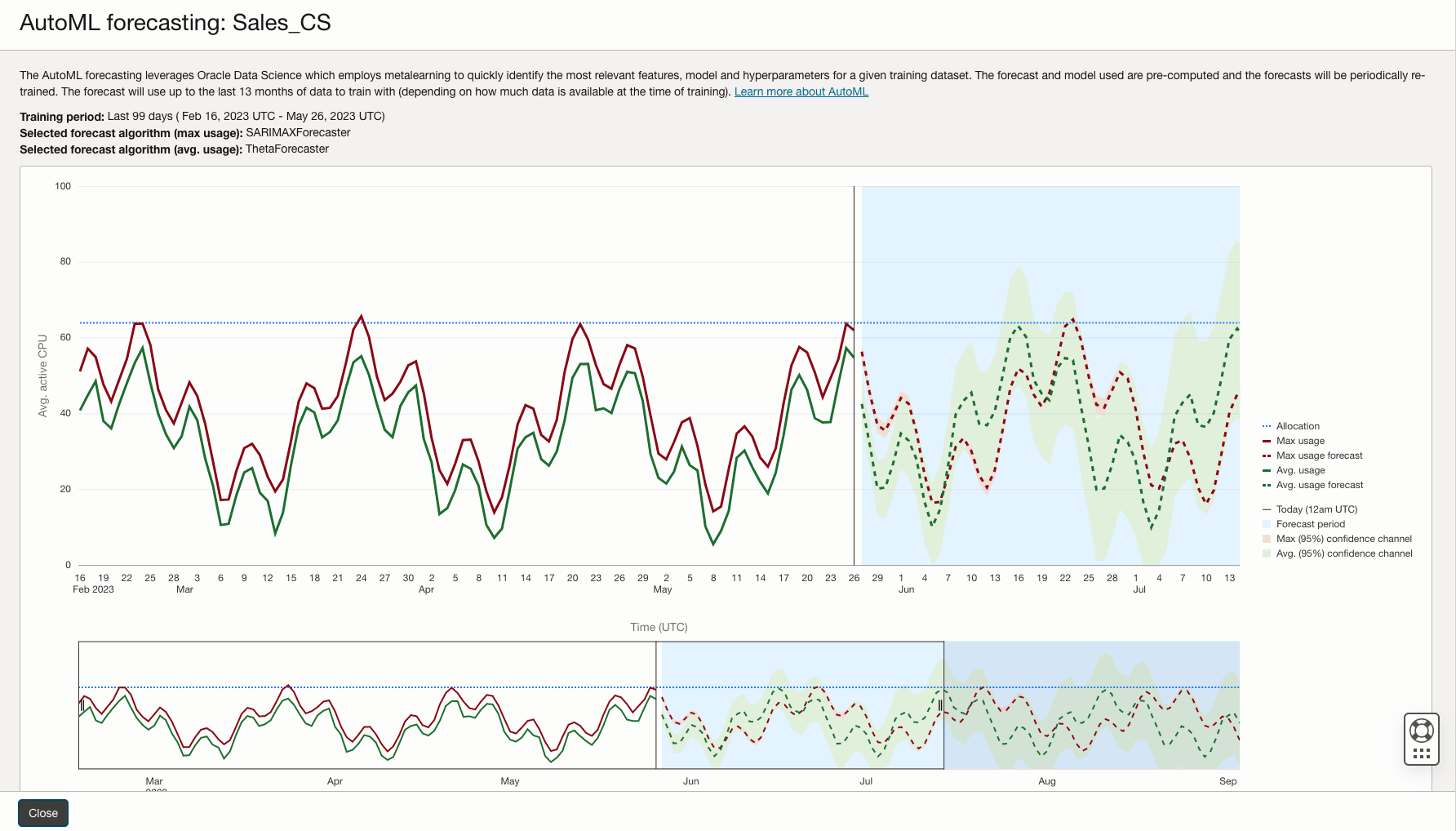Click the Allocation dotted-line legend icon
This screenshot has height=831, width=1456.
[x=1267, y=425]
